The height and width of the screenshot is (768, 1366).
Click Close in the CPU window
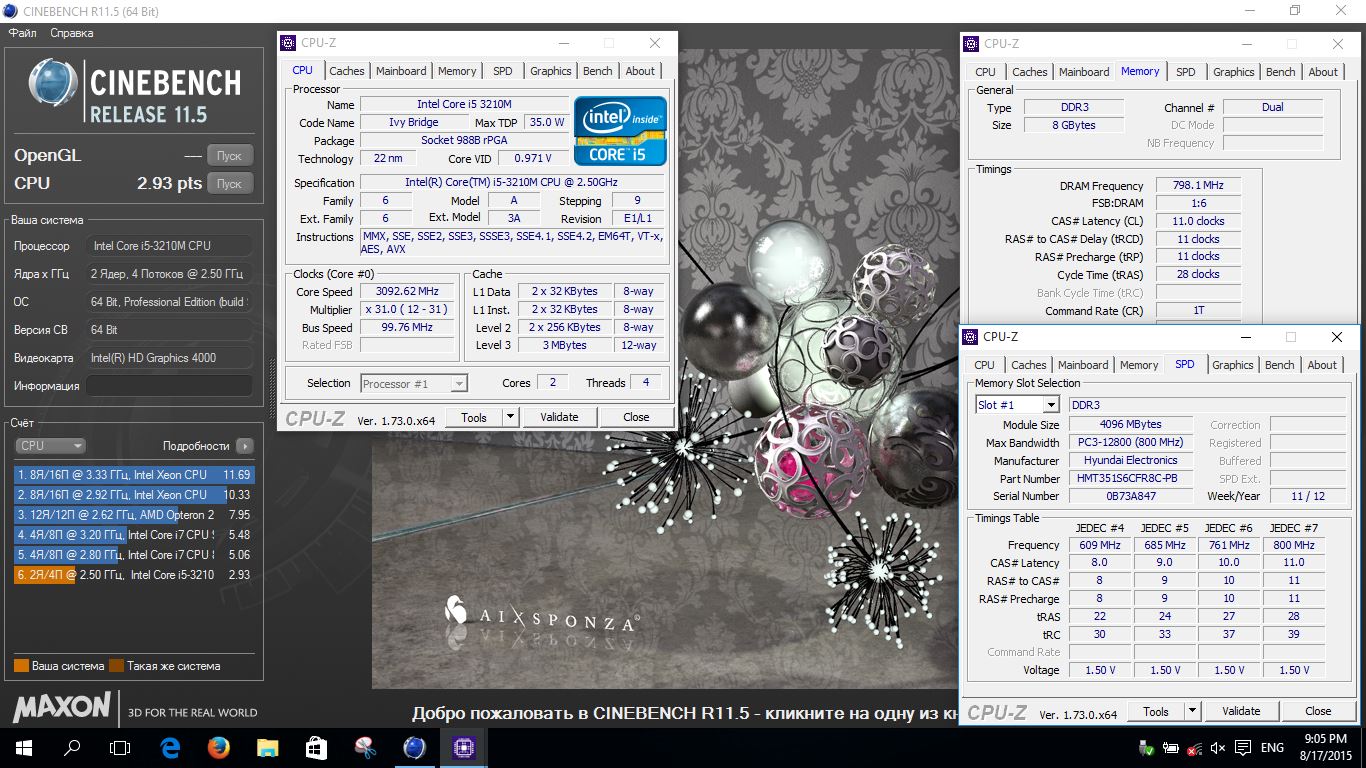point(636,417)
